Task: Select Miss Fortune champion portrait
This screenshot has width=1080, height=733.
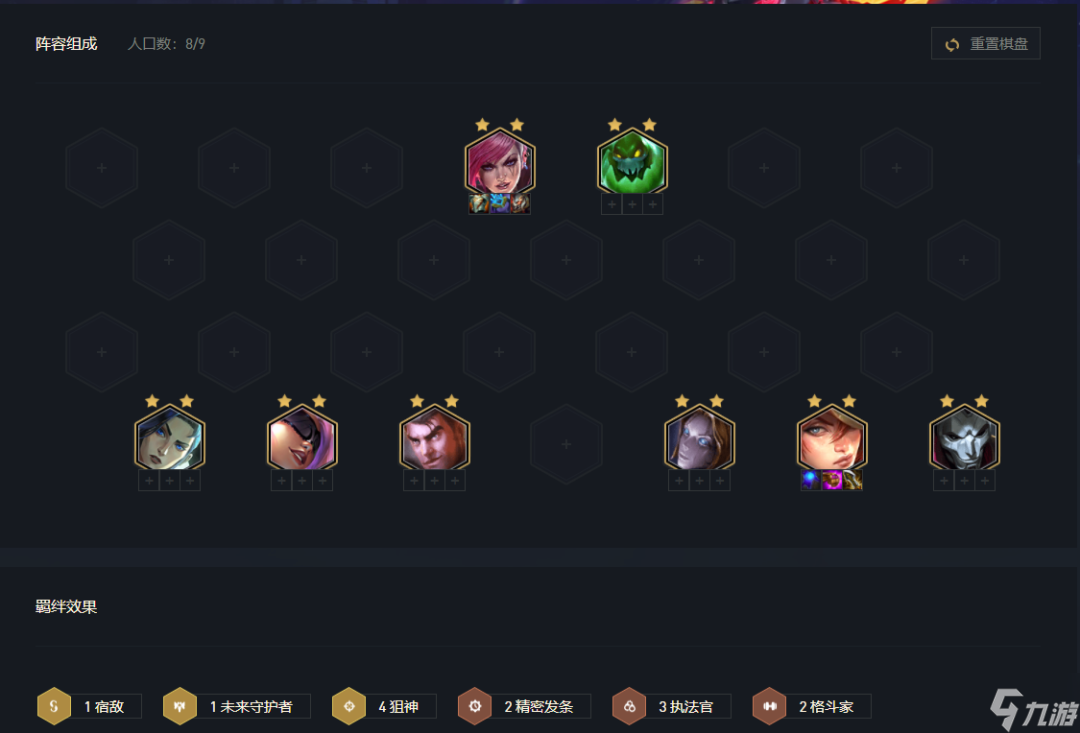Action: pos(831,439)
